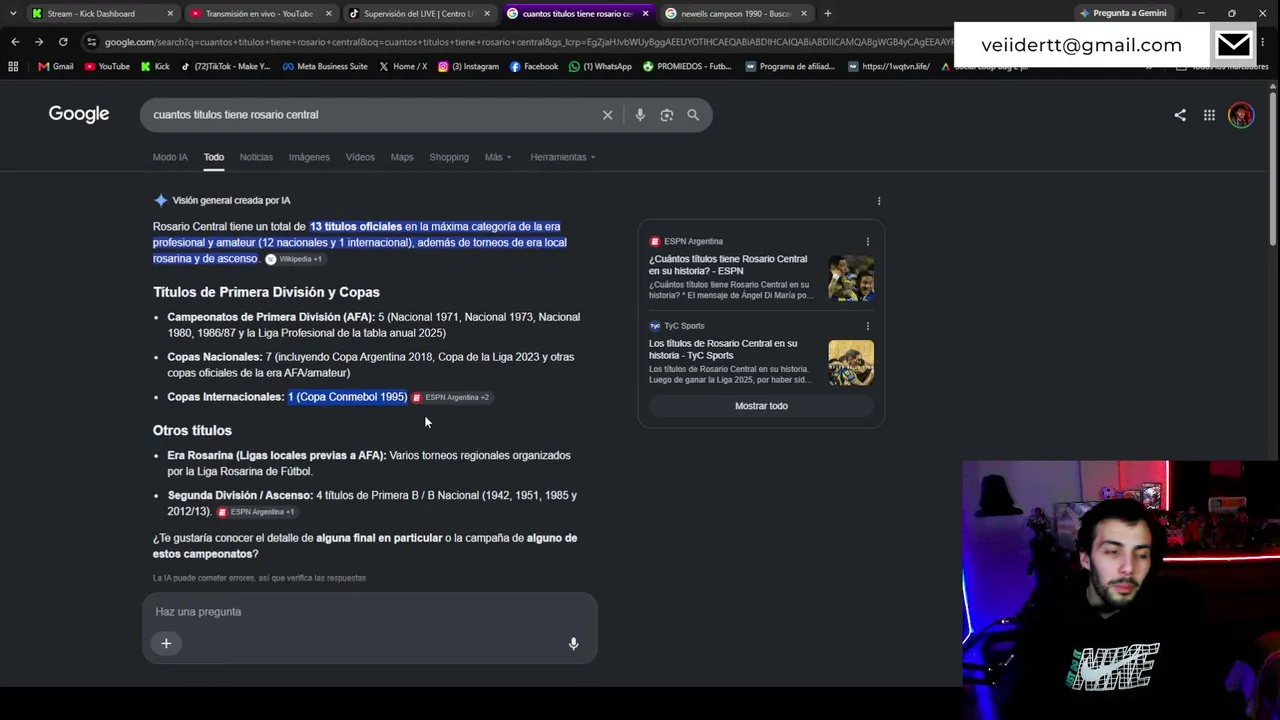1280x720 pixels.
Task: Open options for the TyC Sports source
Action: coord(868,326)
